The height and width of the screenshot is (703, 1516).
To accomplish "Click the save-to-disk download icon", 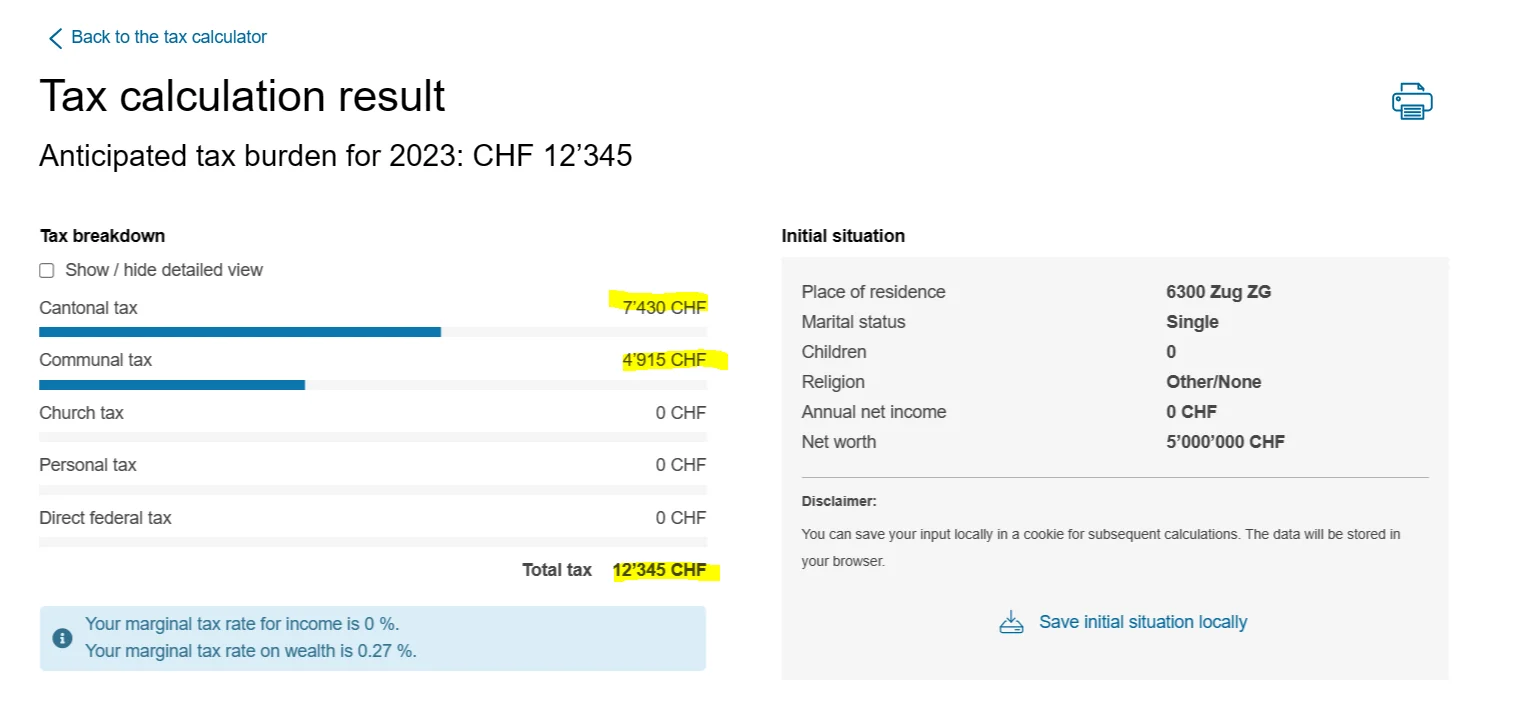I will click(x=1012, y=622).
